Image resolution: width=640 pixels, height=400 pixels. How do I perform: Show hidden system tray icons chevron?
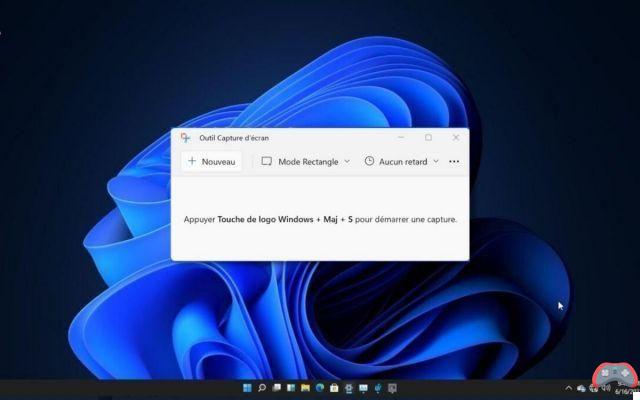(x=569, y=388)
